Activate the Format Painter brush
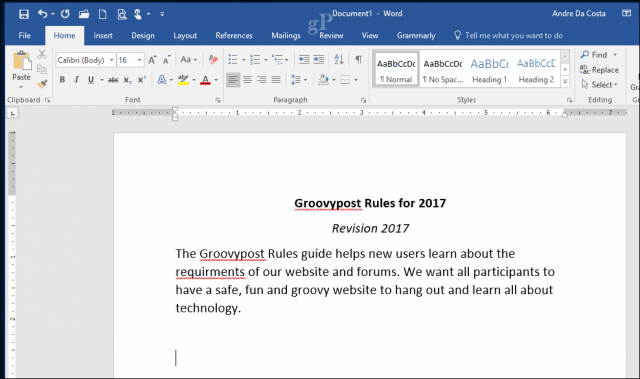The width and height of the screenshot is (640, 379). click(x=42, y=84)
